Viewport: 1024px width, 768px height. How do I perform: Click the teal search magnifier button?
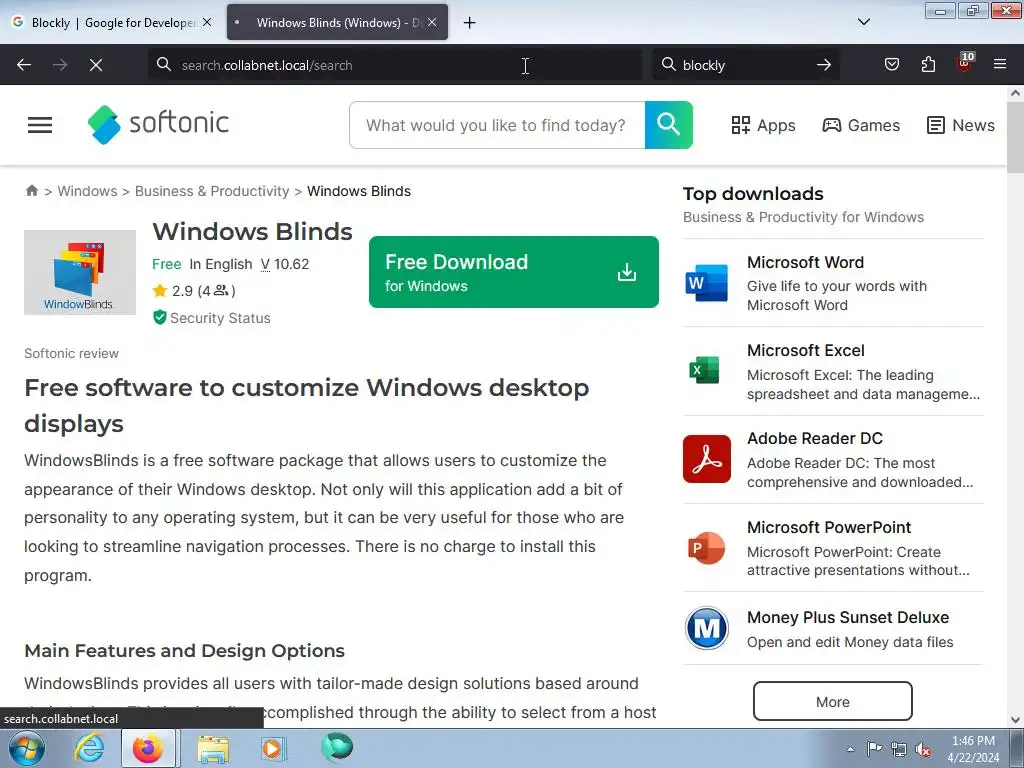tap(668, 125)
